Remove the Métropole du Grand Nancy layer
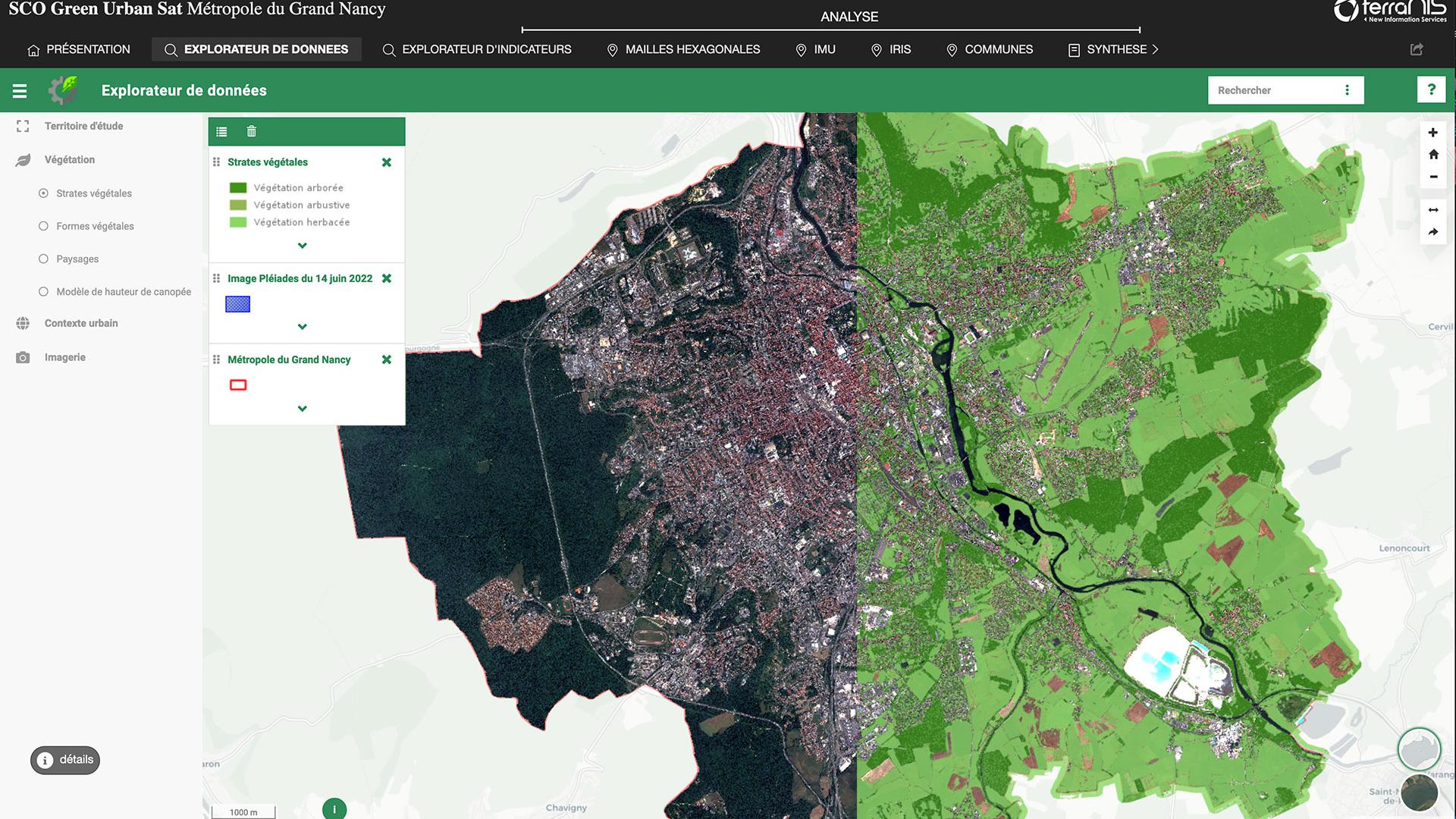The width and height of the screenshot is (1456, 819). 386,359
